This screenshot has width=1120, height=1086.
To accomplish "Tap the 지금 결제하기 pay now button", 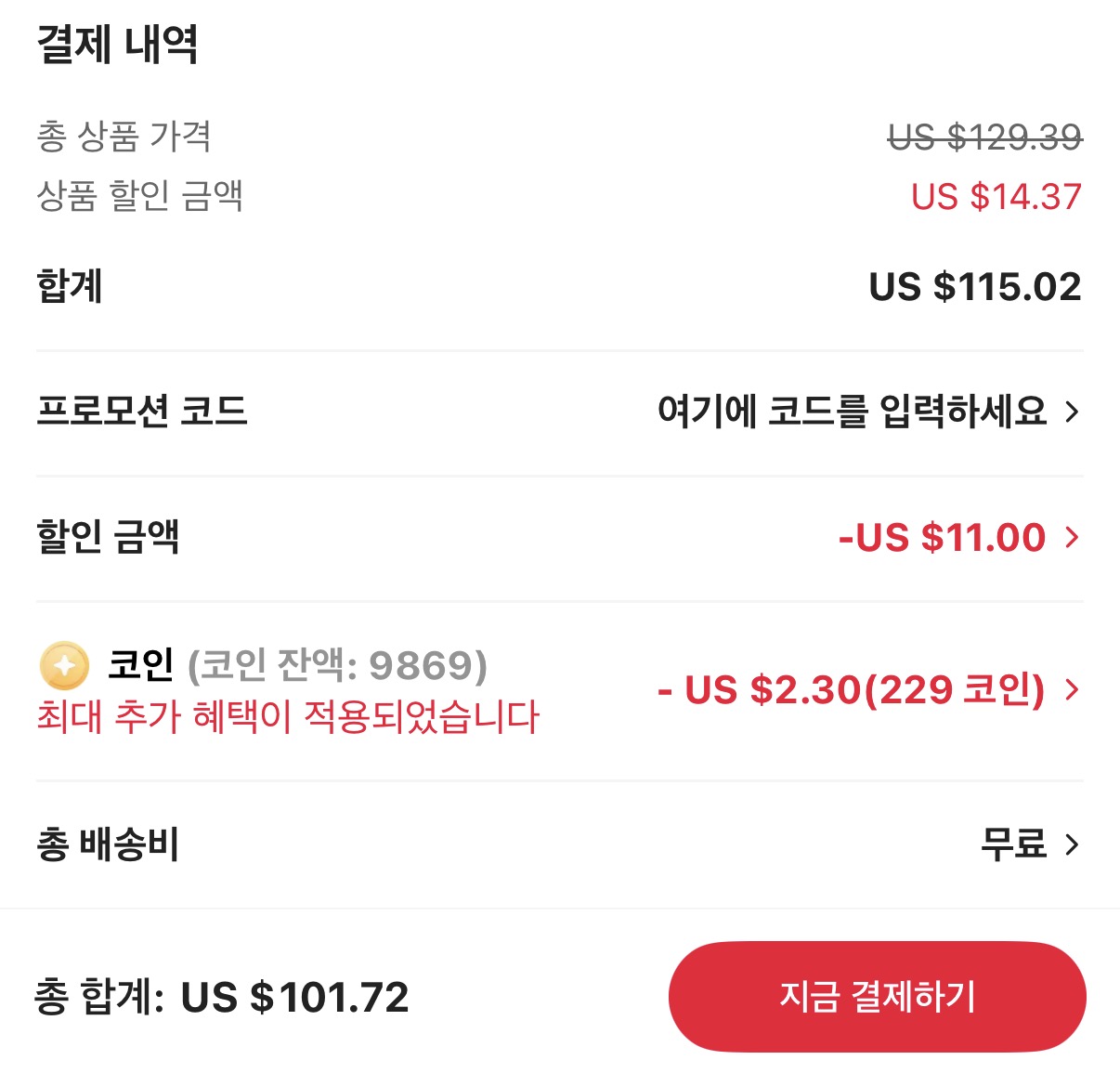I will pyautogui.click(x=877, y=997).
